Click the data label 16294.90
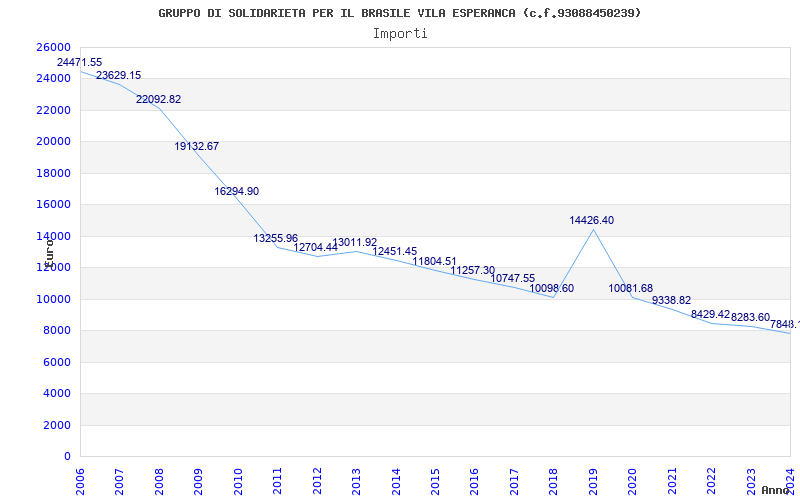The image size is (800, 500). tap(236, 191)
